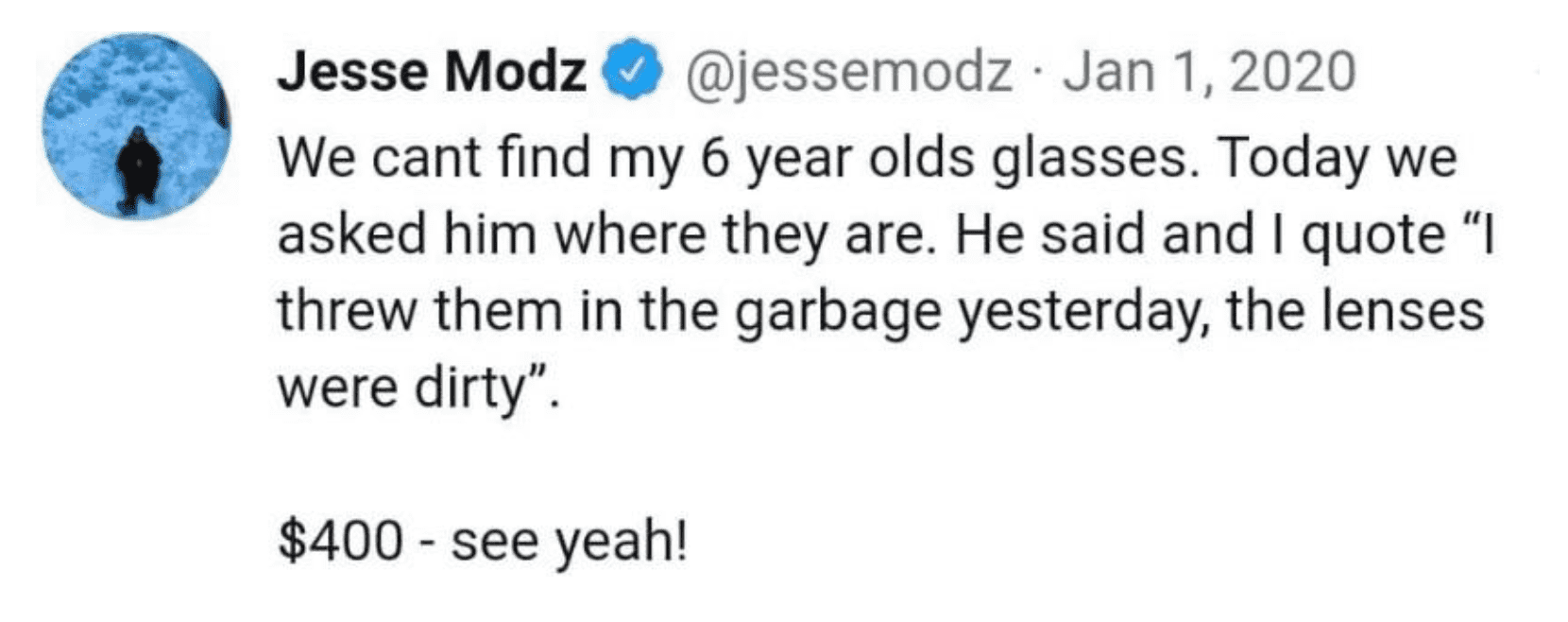Click the tweet line starting "We cant find"

867,158
